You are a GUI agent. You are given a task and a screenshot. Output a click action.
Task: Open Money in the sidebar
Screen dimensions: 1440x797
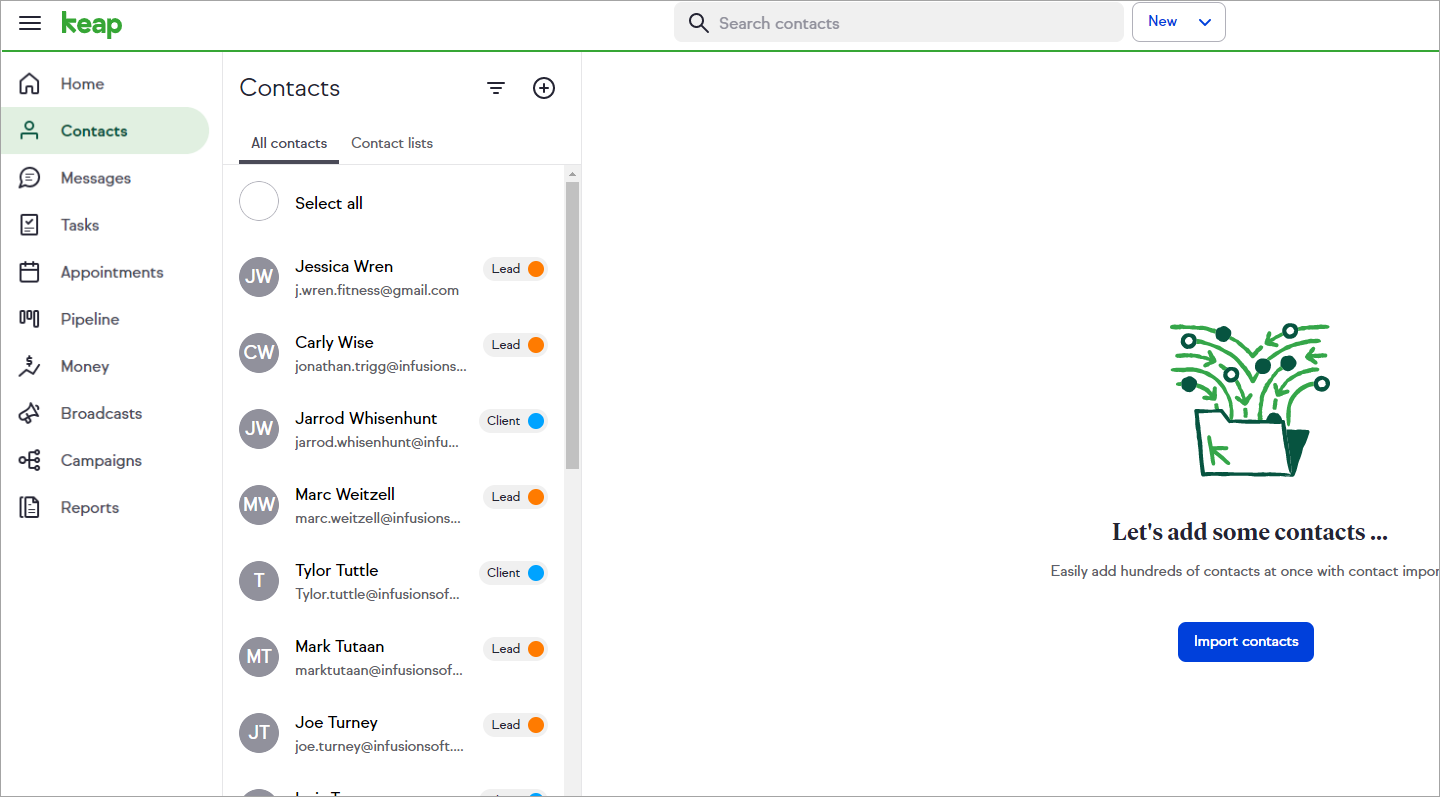point(104,366)
